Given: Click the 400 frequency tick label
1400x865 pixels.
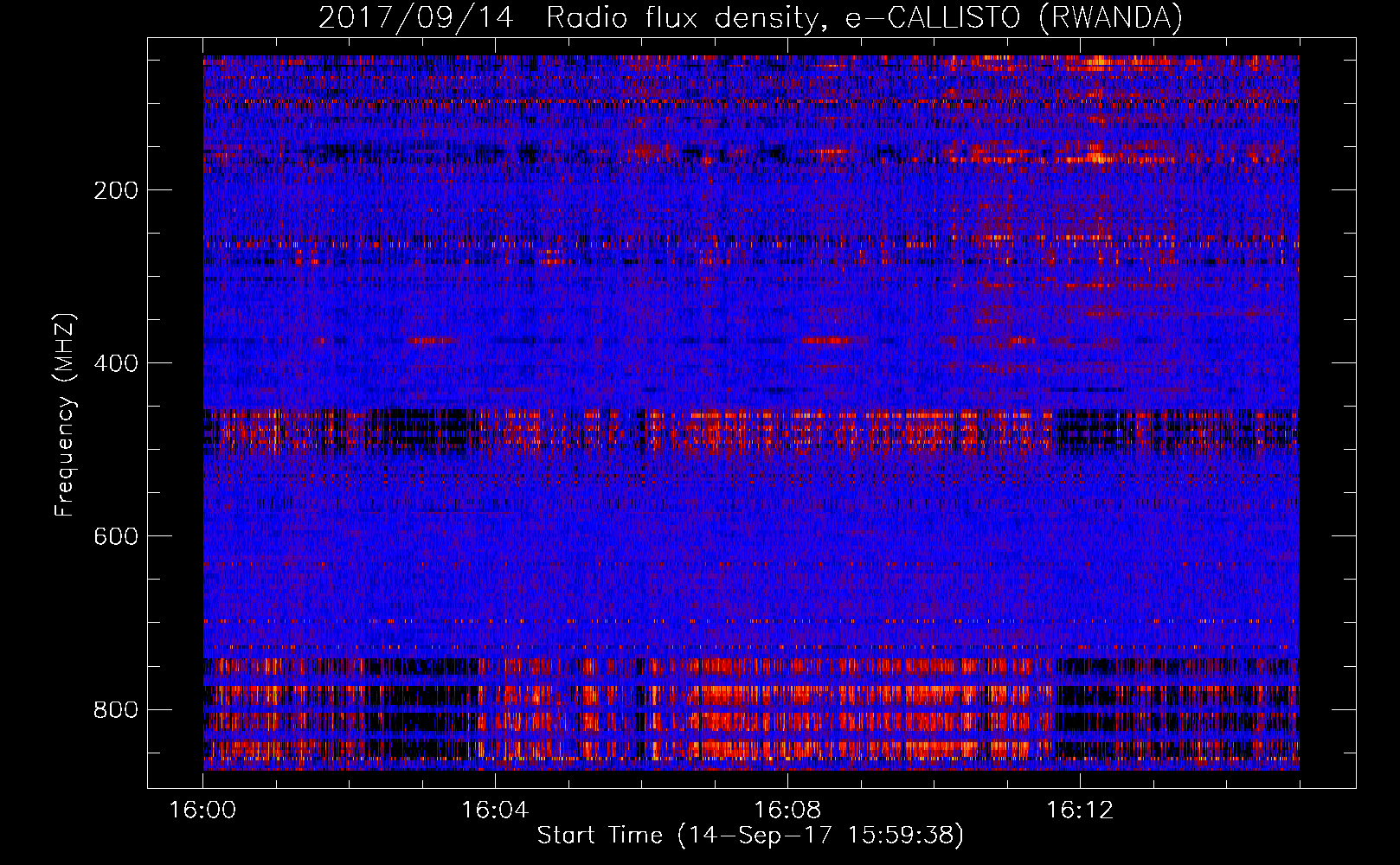Looking at the screenshot, I should 116,363.
